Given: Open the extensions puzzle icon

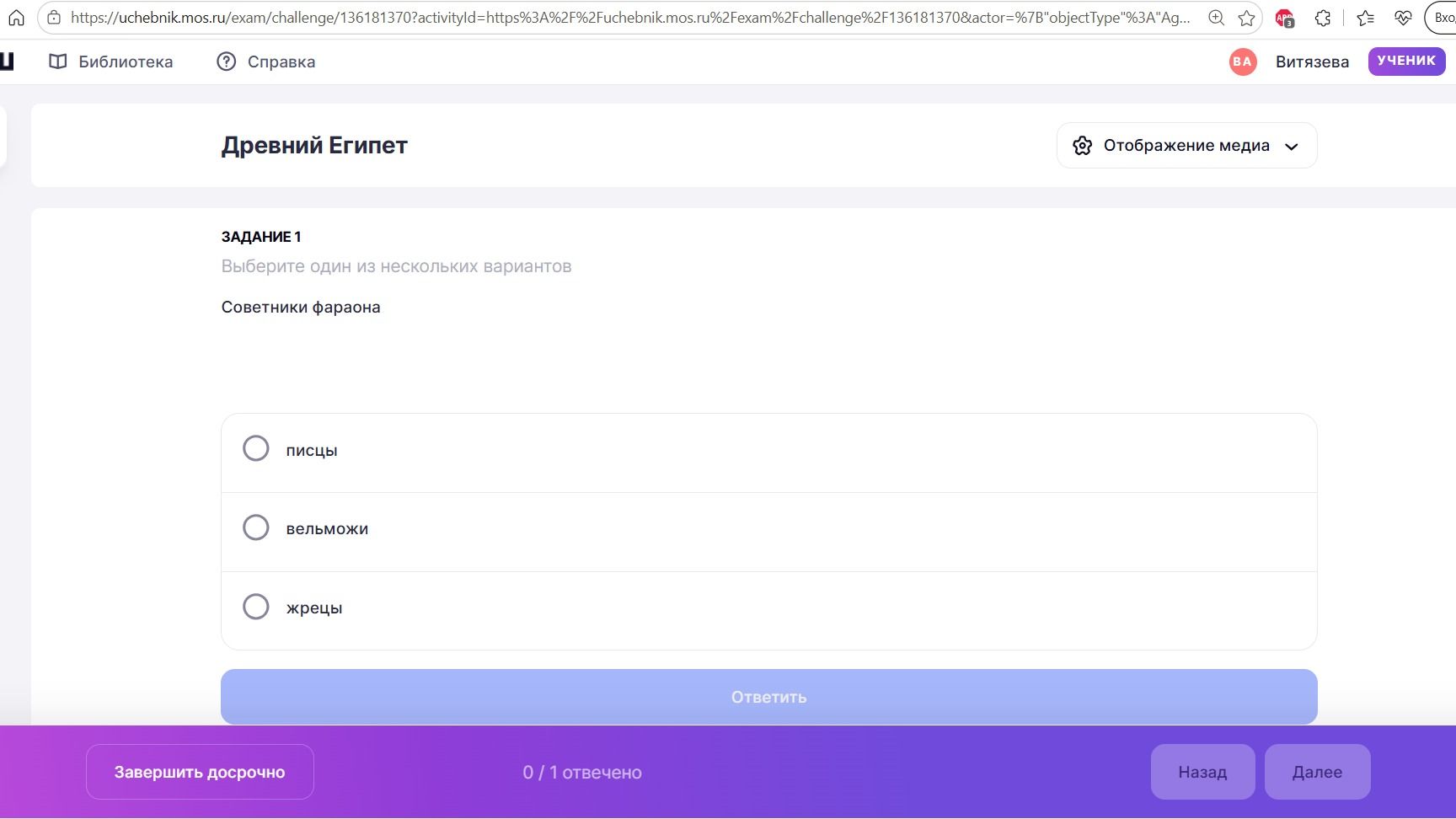Looking at the screenshot, I should 1323,17.
